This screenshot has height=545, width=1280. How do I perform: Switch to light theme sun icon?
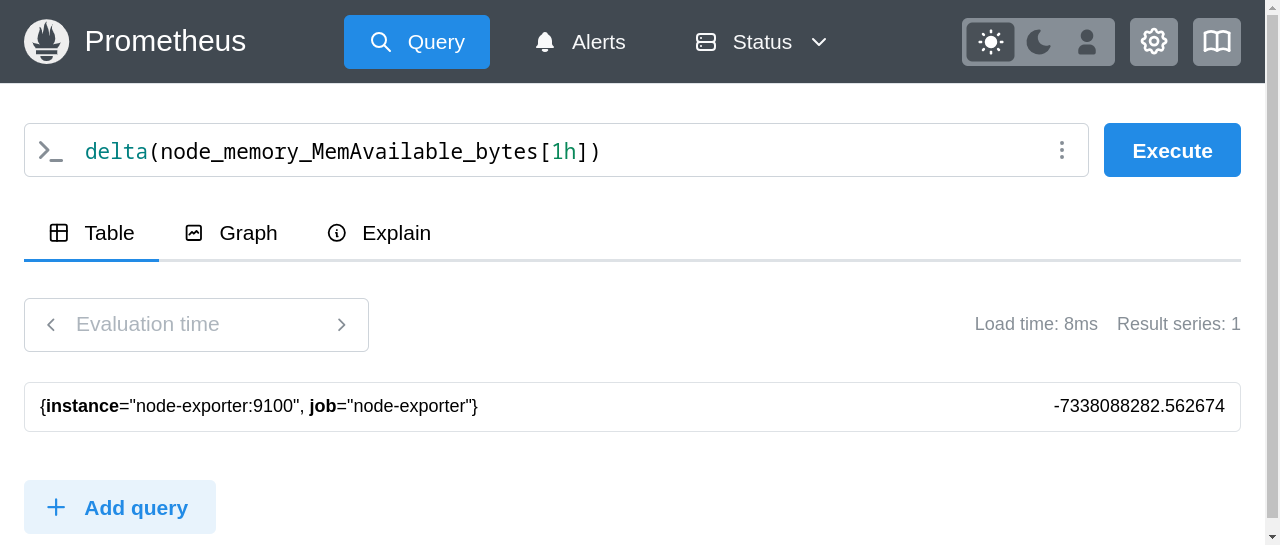click(x=991, y=42)
